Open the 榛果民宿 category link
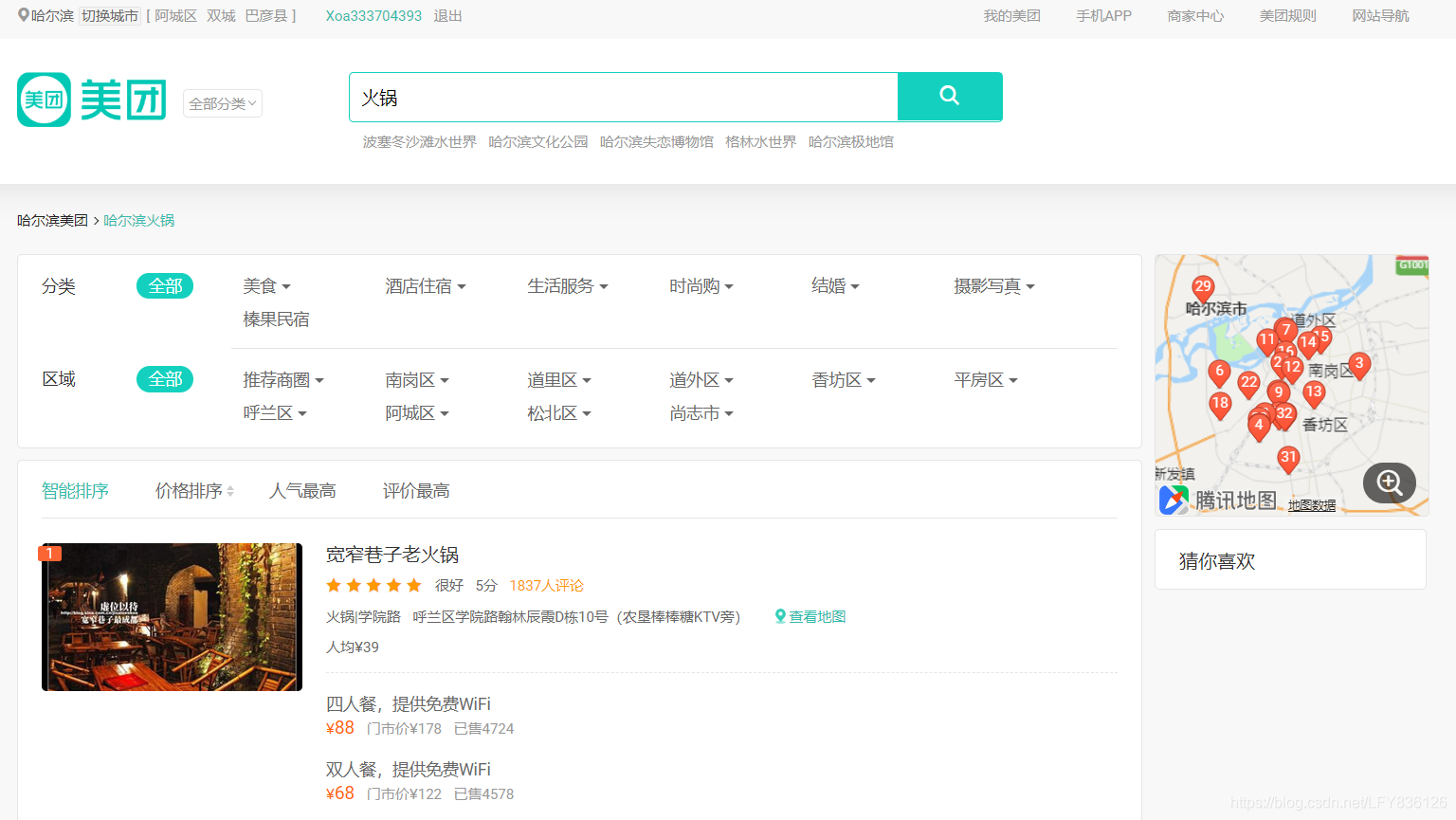1456x820 pixels. click(276, 319)
